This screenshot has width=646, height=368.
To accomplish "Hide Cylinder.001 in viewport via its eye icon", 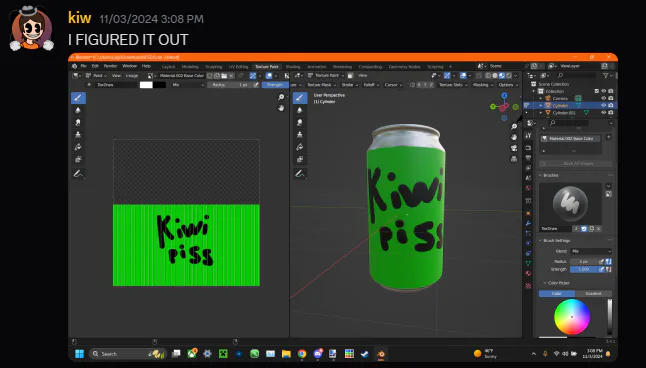I will pos(603,113).
